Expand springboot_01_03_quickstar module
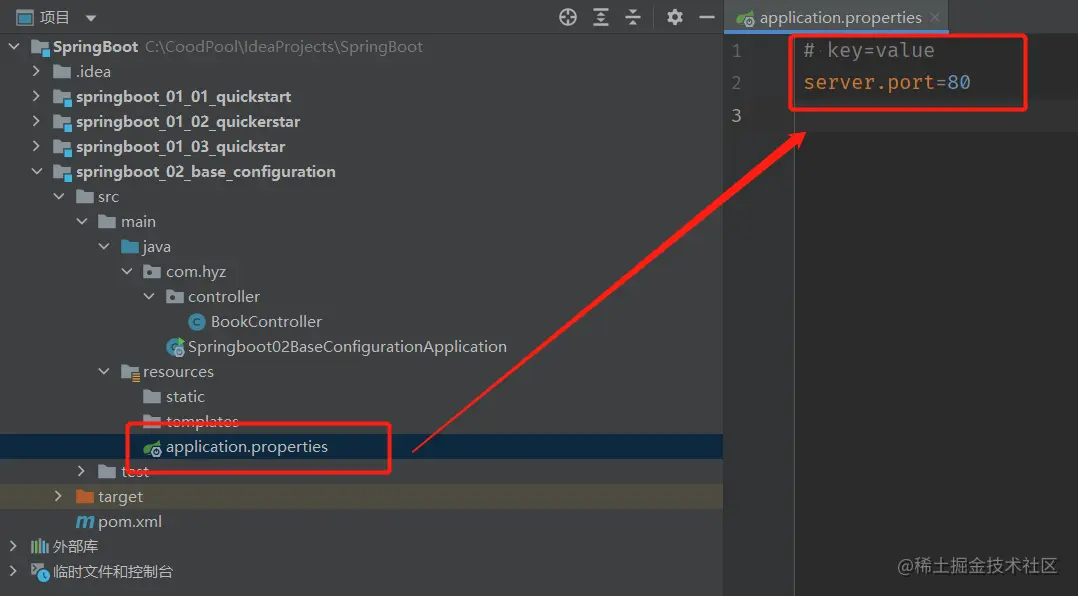This screenshot has width=1078, height=596. click(36, 146)
